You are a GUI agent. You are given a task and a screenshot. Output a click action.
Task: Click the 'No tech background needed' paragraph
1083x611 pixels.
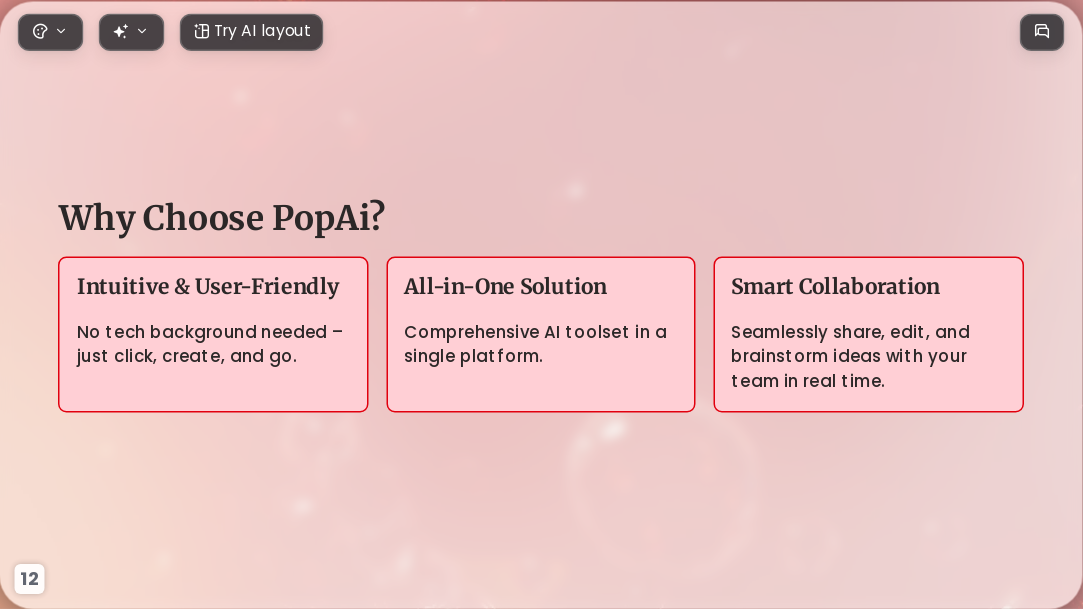tap(210, 344)
